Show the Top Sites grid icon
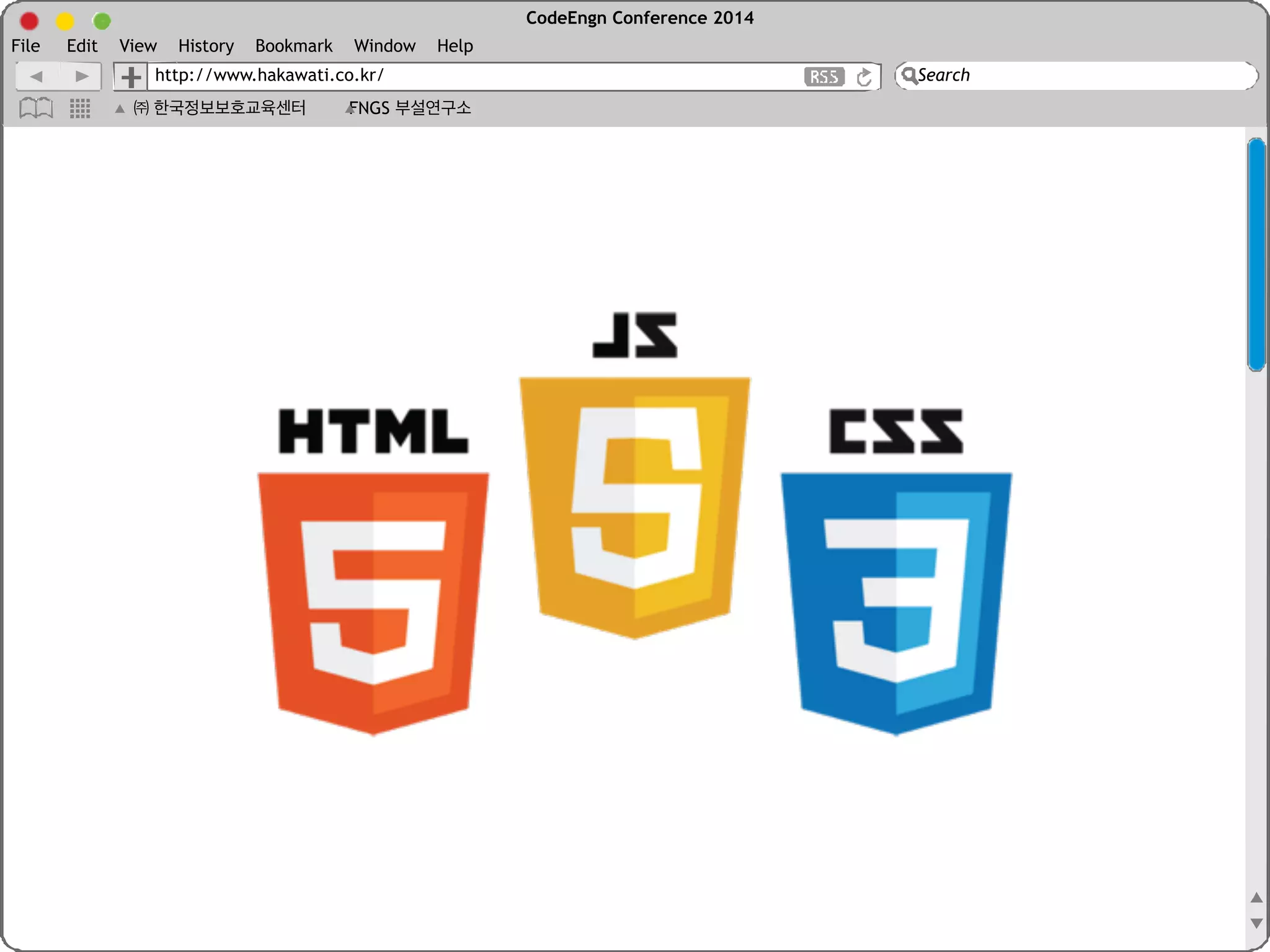Viewport: 1270px width, 952px height. (x=80, y=108)
